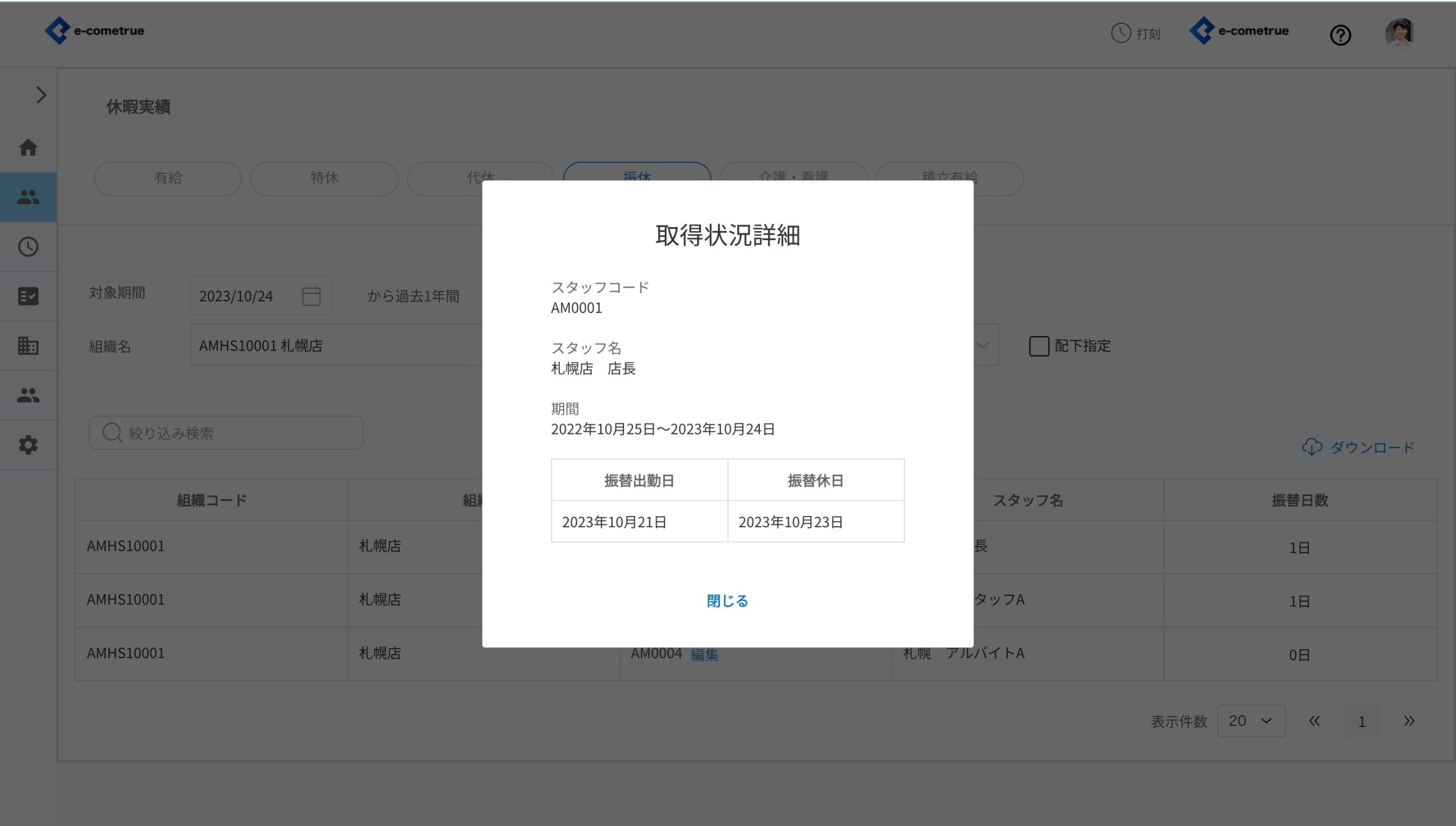Expand the sidebar with chevron arrow
1456x826 pixels.
coord(41,95)
